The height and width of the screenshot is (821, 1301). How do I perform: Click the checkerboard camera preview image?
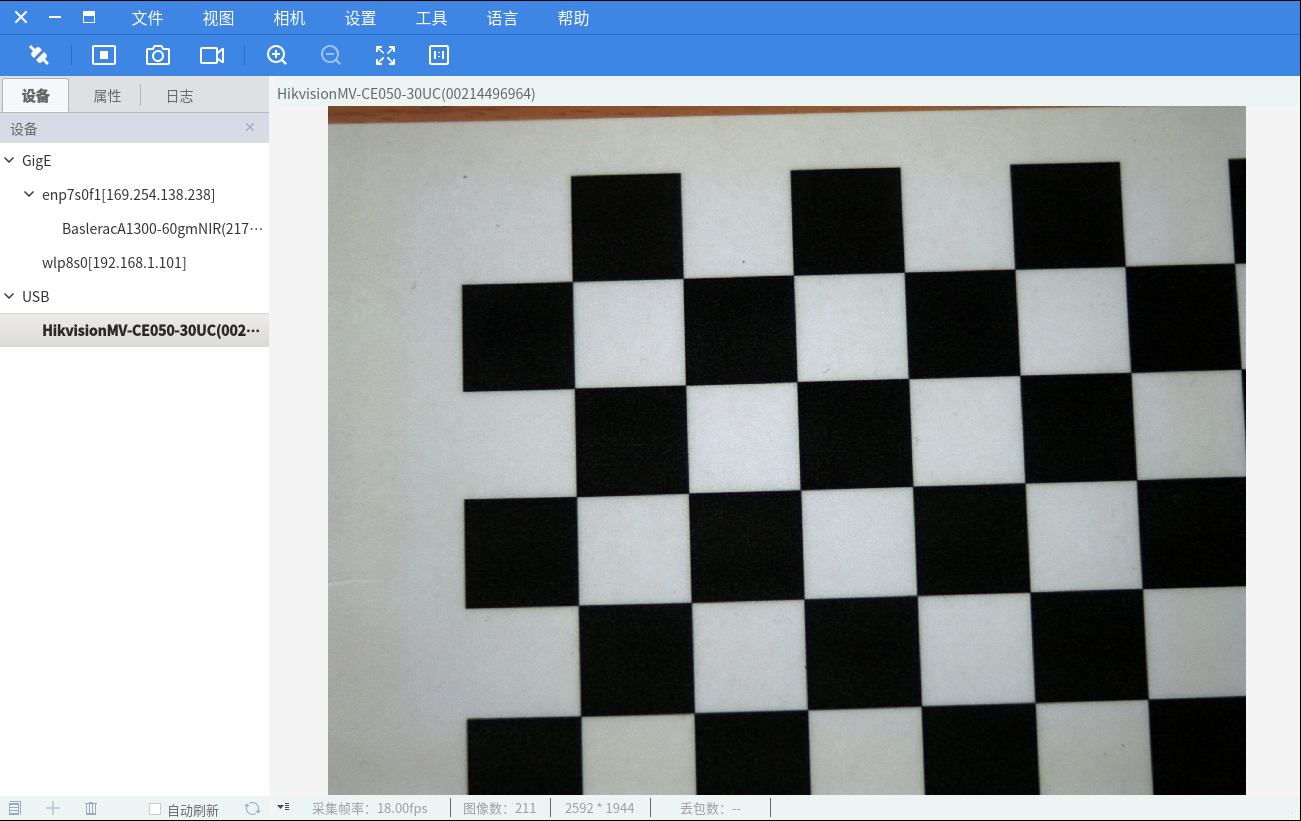787,450
